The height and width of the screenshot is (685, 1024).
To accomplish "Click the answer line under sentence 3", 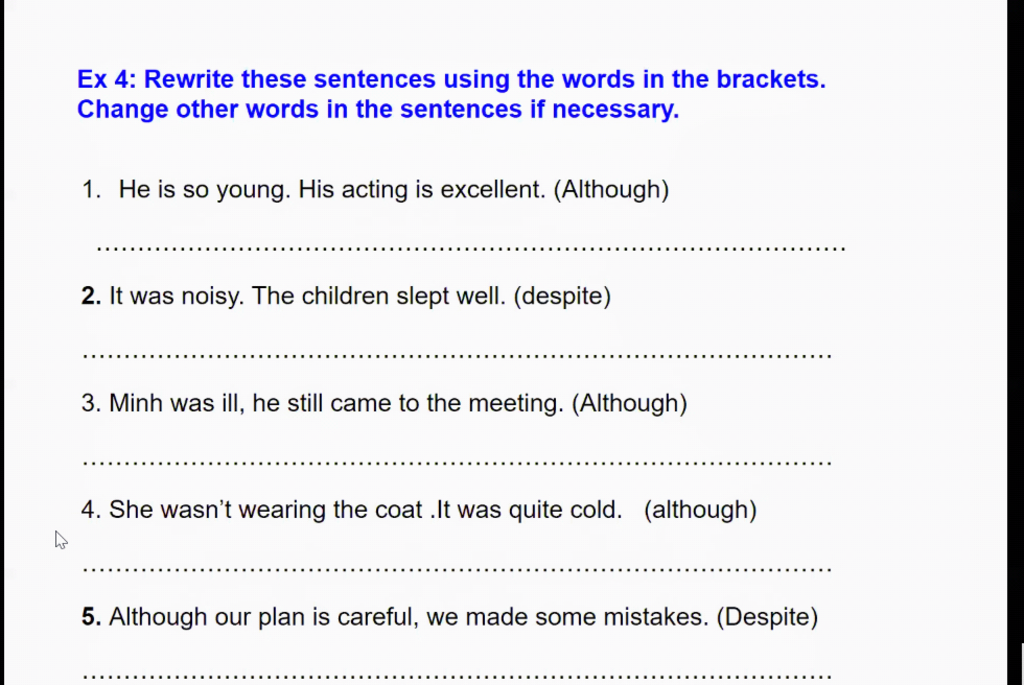I will tap(457, 462).
